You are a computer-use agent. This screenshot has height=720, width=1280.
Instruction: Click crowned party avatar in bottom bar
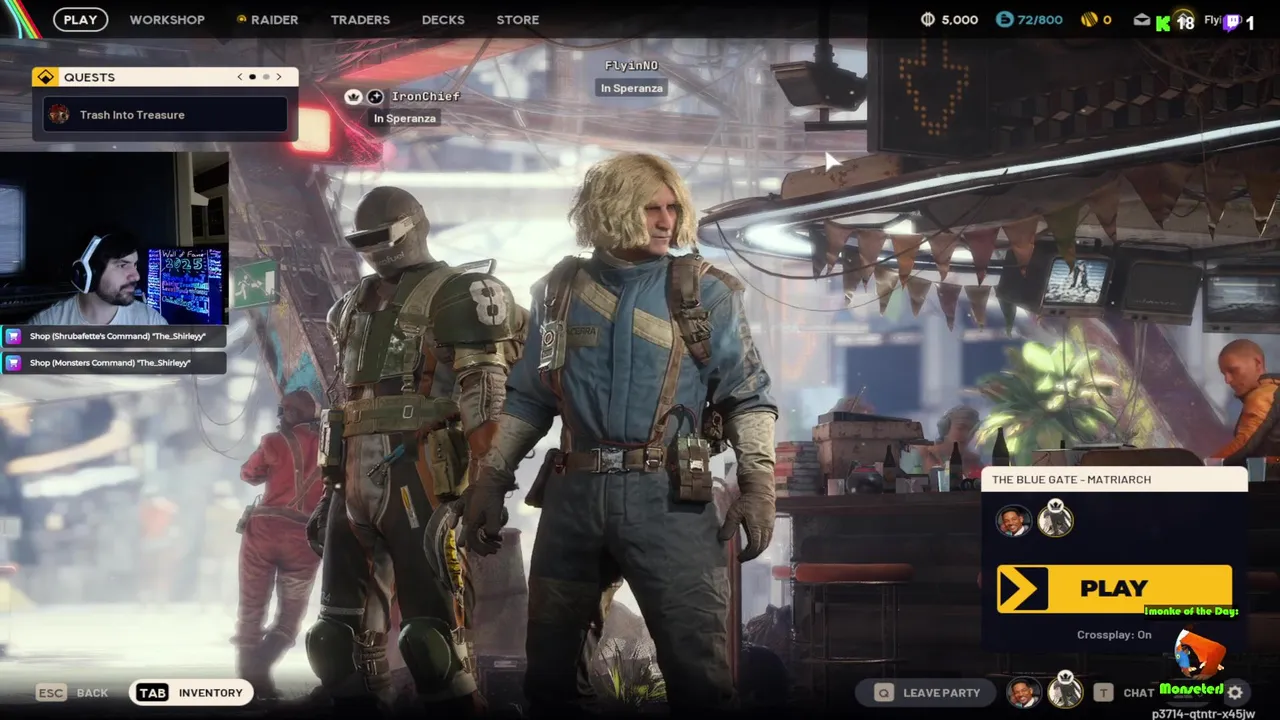click(x=1065, y=690)
